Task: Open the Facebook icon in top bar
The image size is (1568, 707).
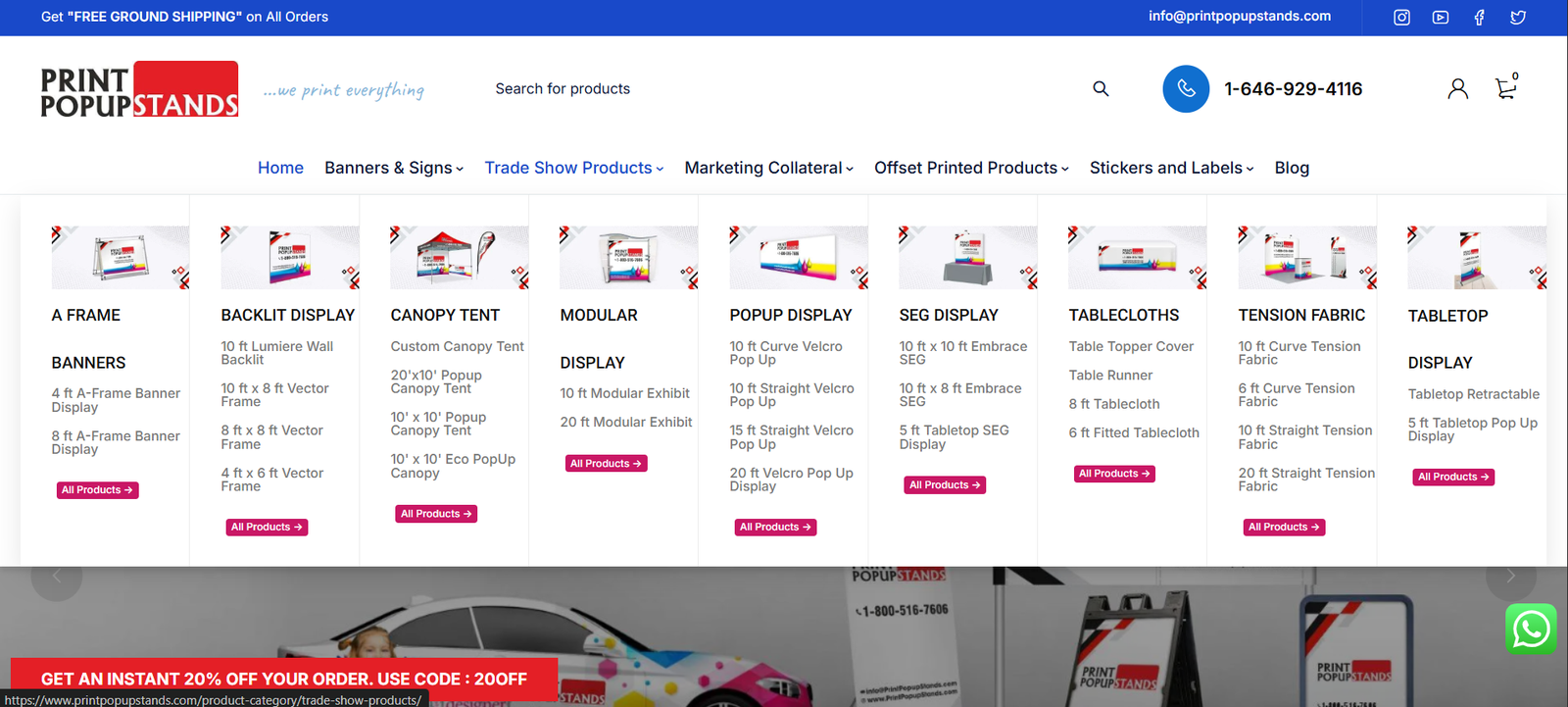Action: pyautogui.click(x=1479, y=18)
